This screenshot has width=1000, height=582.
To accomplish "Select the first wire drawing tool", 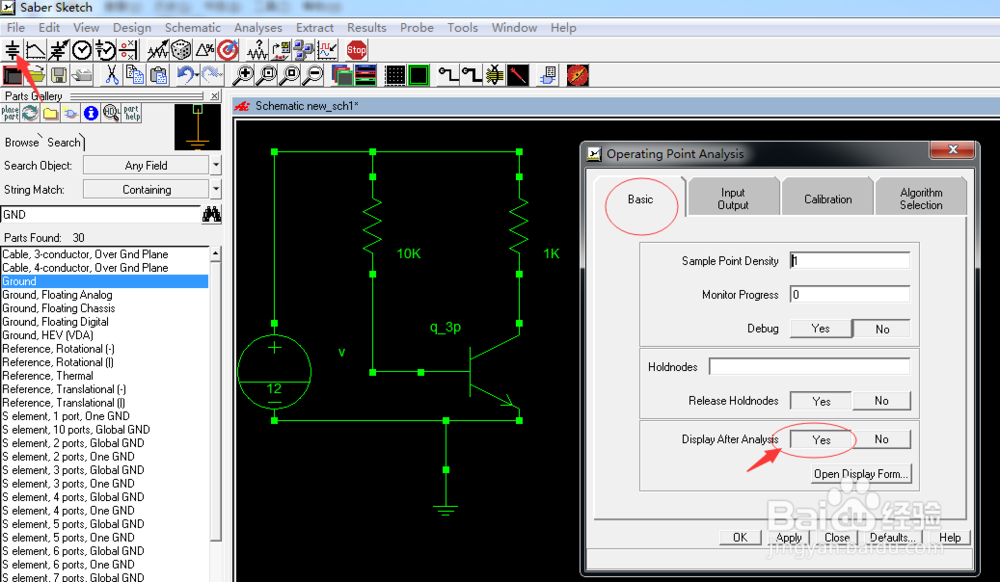I will (x=448, y=75).
